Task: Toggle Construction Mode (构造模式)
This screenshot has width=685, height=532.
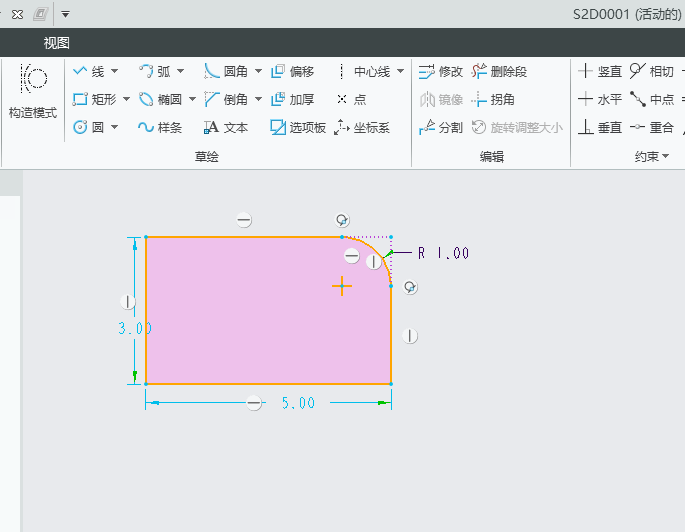Action: click(33, 91)
